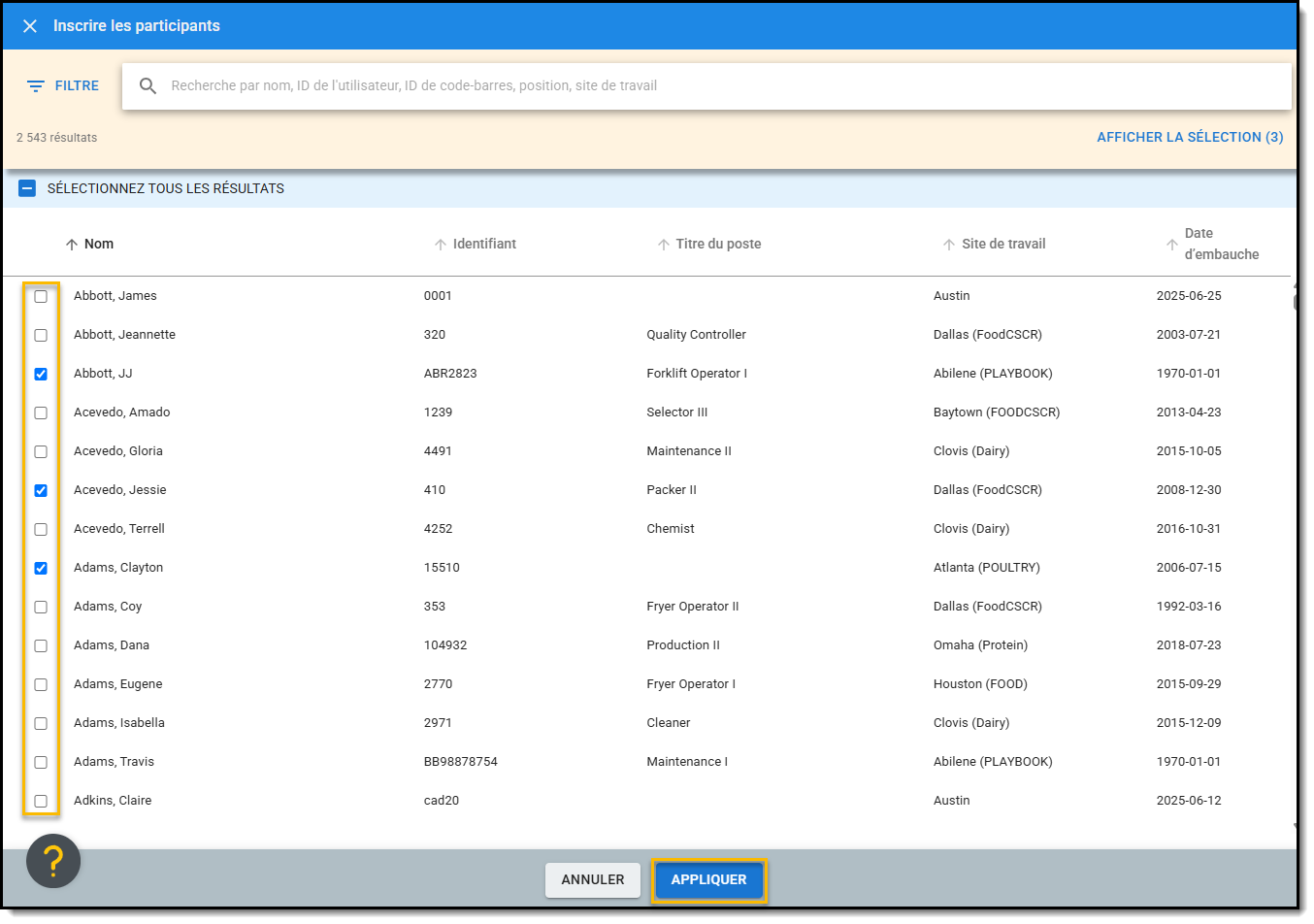This screenshot has width=1314, height=924.
Task: Open the yellow help question mark
Action: pos(53,861)
